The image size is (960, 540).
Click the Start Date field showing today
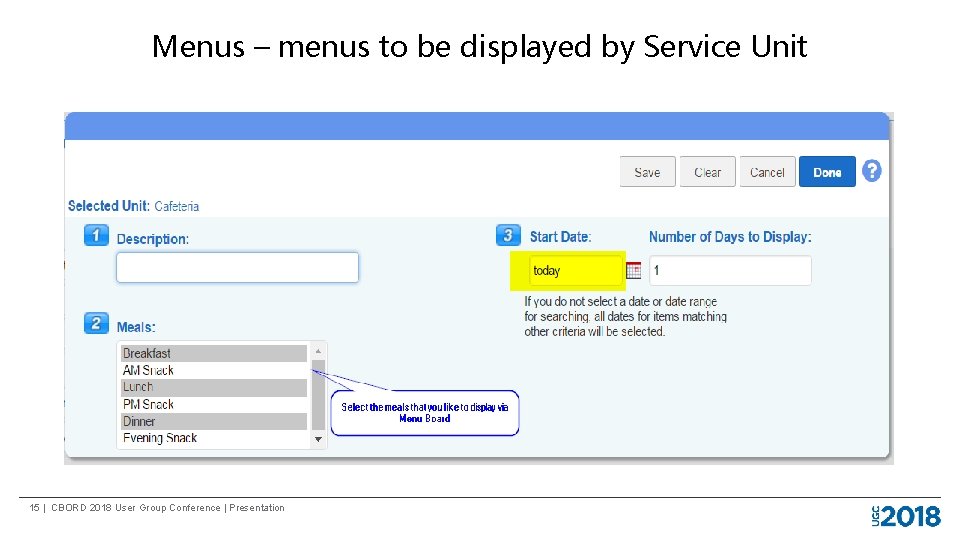(x=576, y=271)
